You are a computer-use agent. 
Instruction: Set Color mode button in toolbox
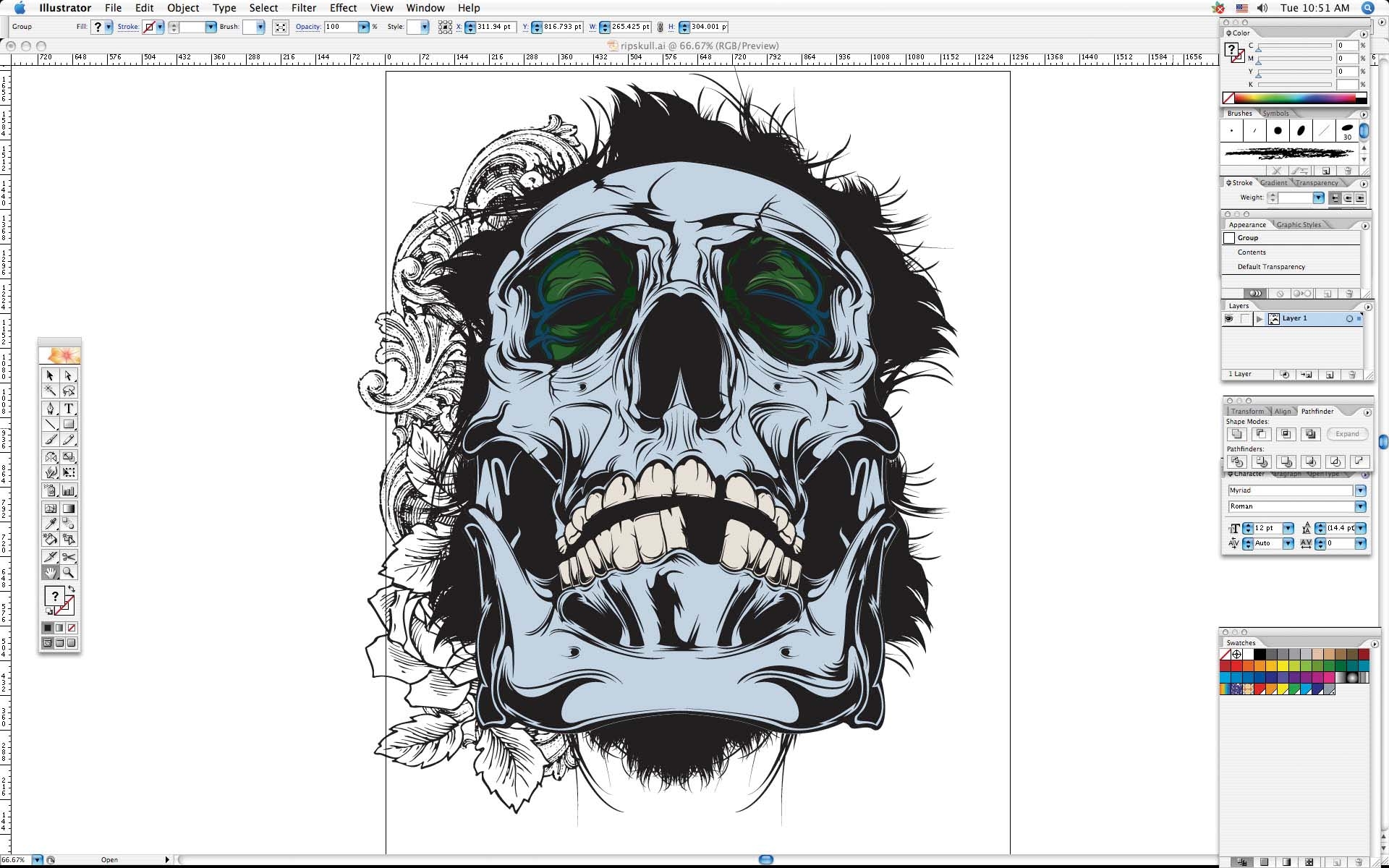click(48, 628)
